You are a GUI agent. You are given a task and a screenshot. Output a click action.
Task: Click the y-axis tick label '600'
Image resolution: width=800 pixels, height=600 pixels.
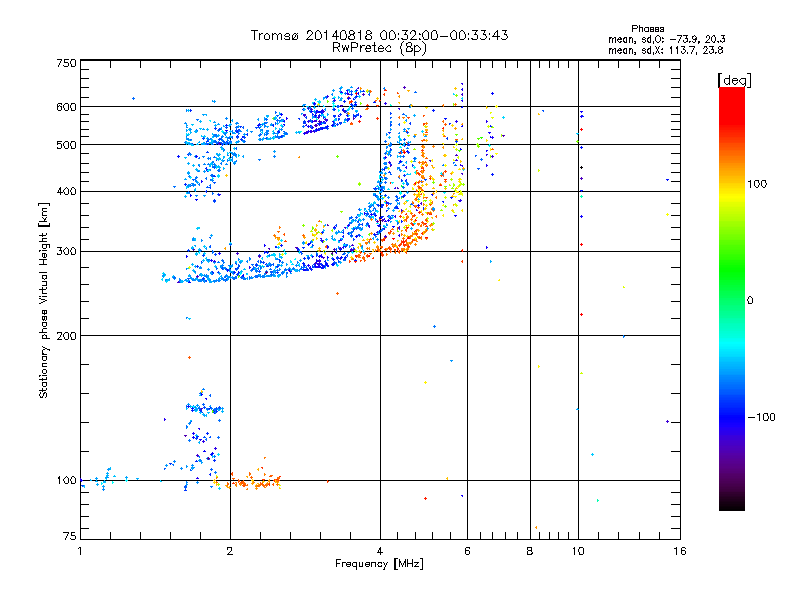click(x=67, y=107)
